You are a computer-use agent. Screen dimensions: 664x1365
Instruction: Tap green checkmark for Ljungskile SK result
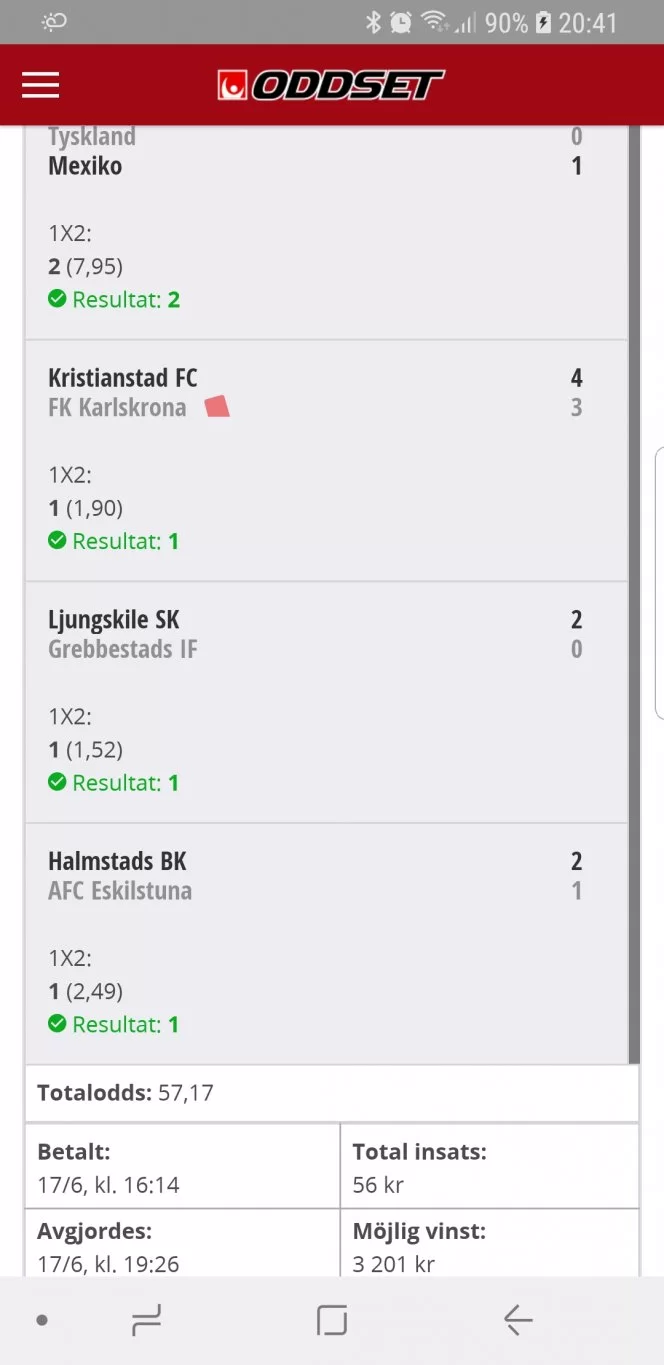57,783
